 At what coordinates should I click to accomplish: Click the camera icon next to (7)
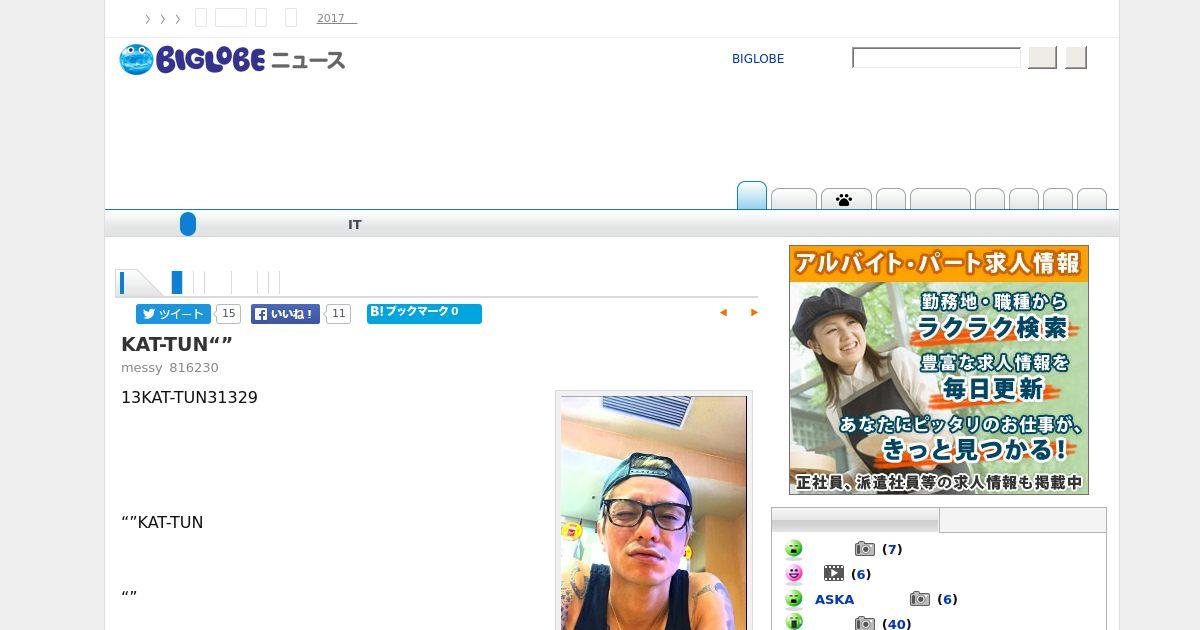point(865,549)
